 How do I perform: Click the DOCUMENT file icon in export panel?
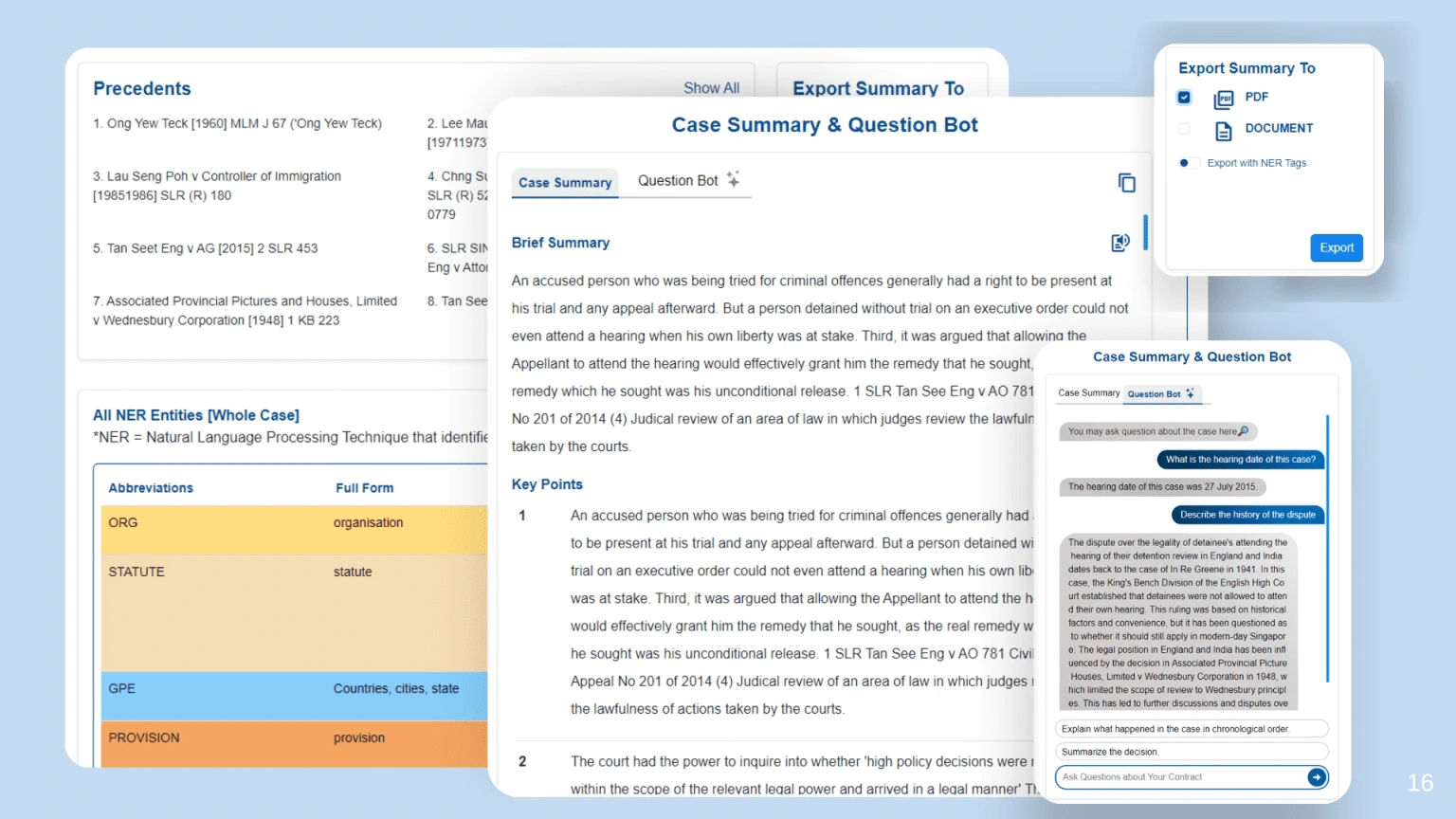[1224, 131]
